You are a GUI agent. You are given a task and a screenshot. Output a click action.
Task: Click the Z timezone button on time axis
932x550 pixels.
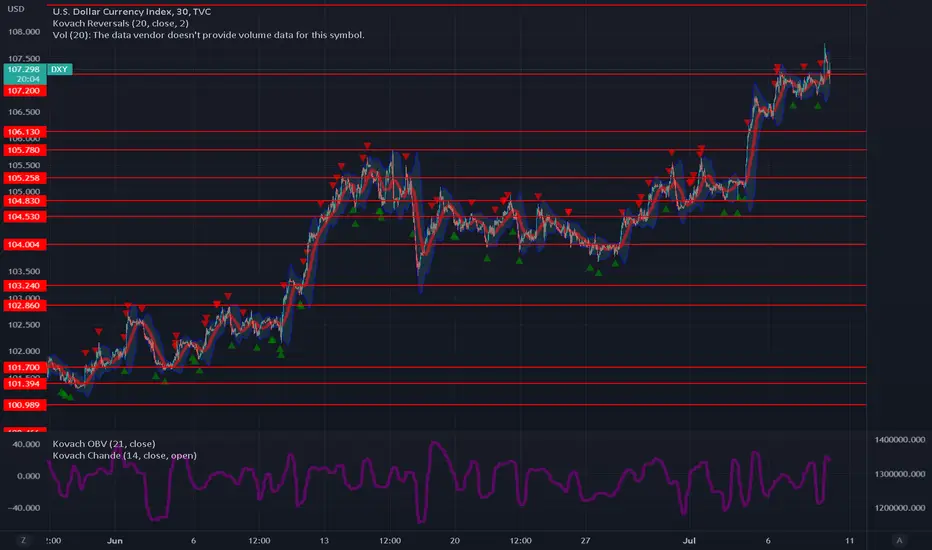tap(23, 540)
